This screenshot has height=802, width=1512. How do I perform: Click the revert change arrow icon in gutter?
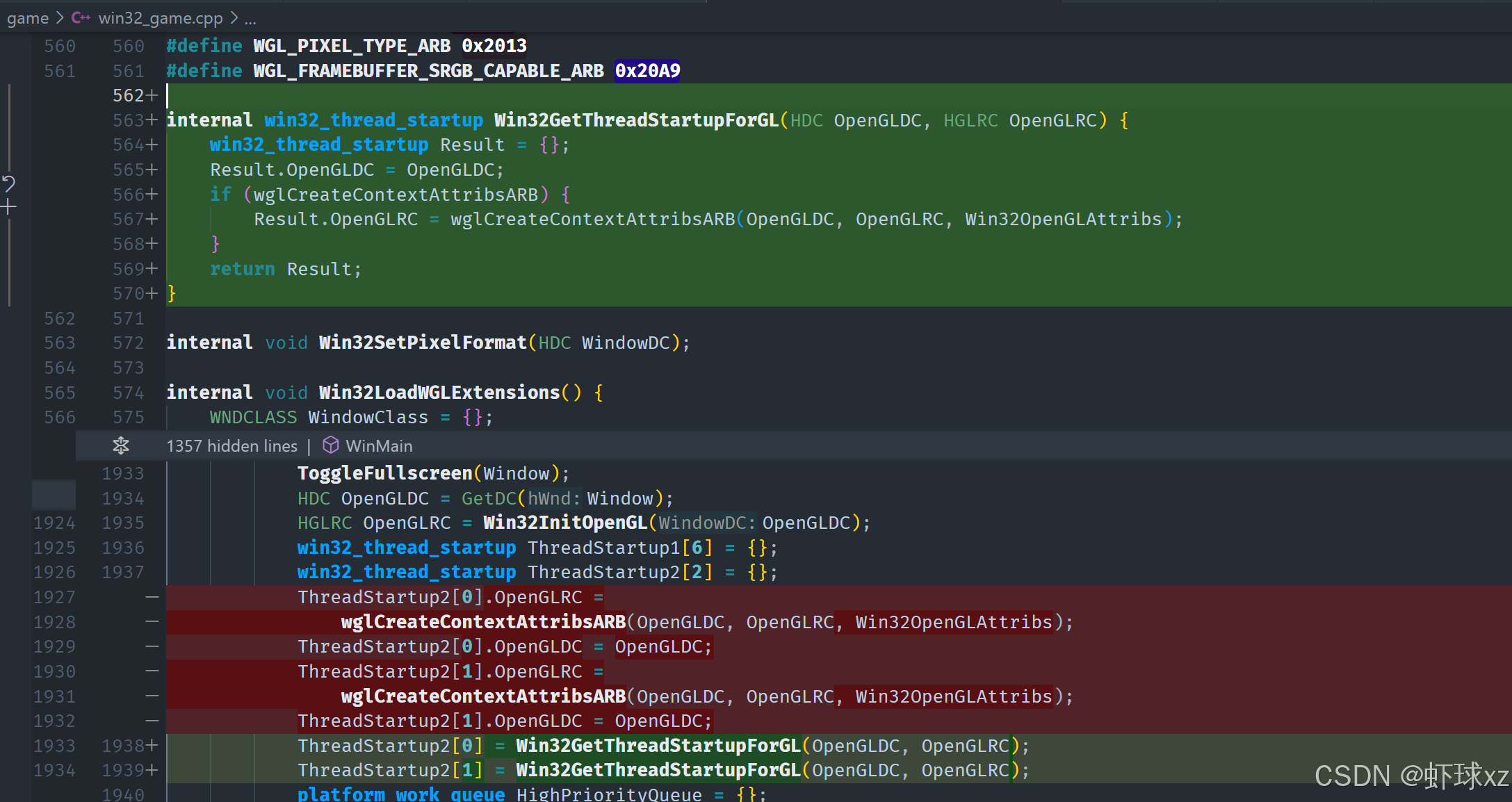(x=8, y=183)
